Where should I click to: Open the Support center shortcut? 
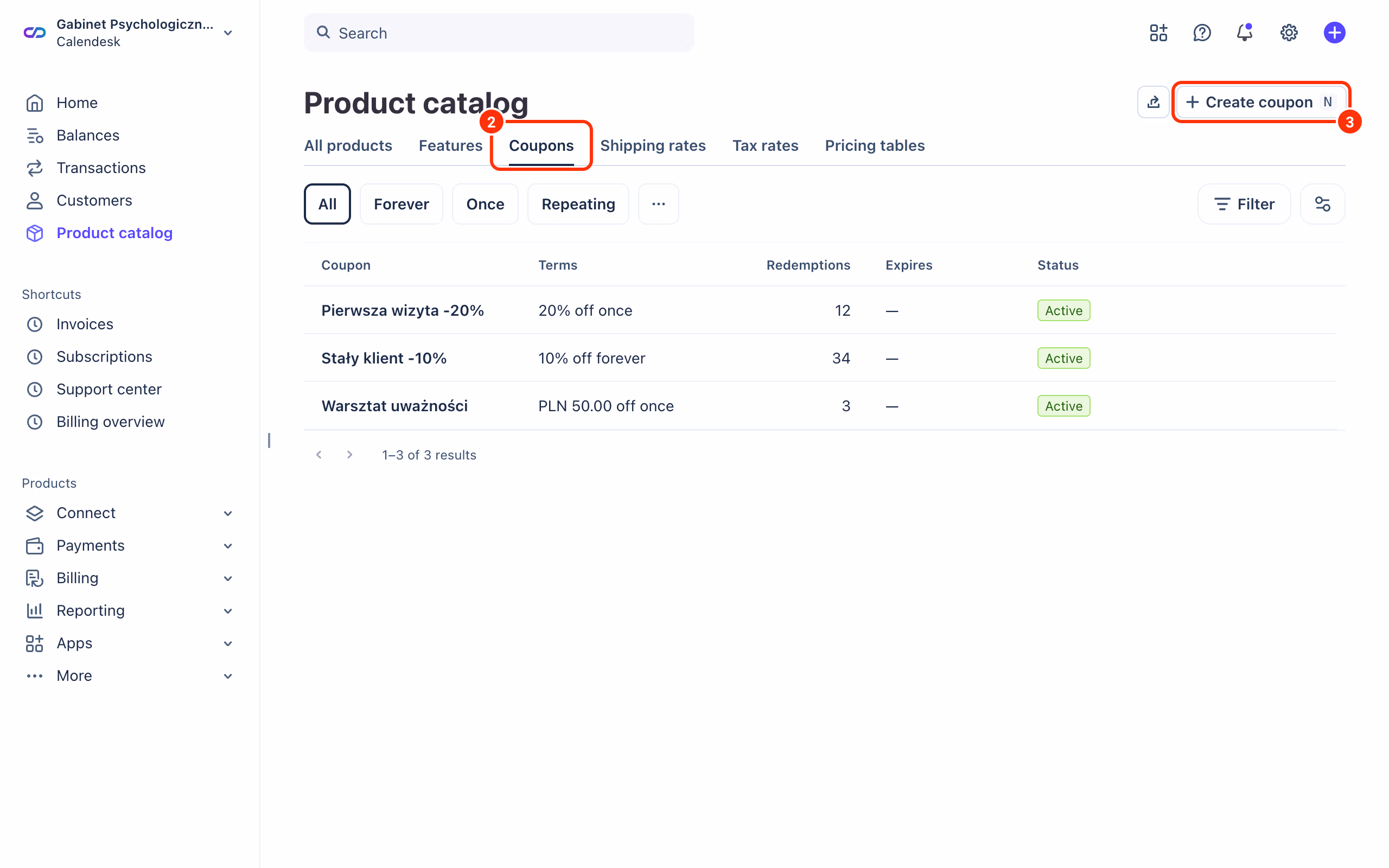[x=109, y=389]
